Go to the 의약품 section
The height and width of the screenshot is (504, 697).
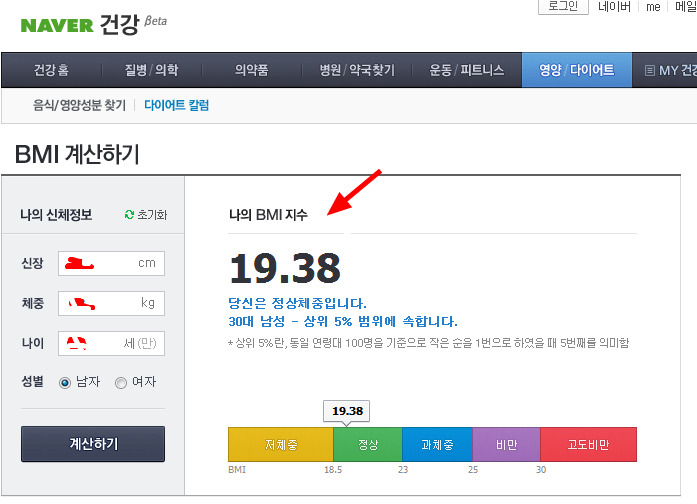tap(251, 70)
